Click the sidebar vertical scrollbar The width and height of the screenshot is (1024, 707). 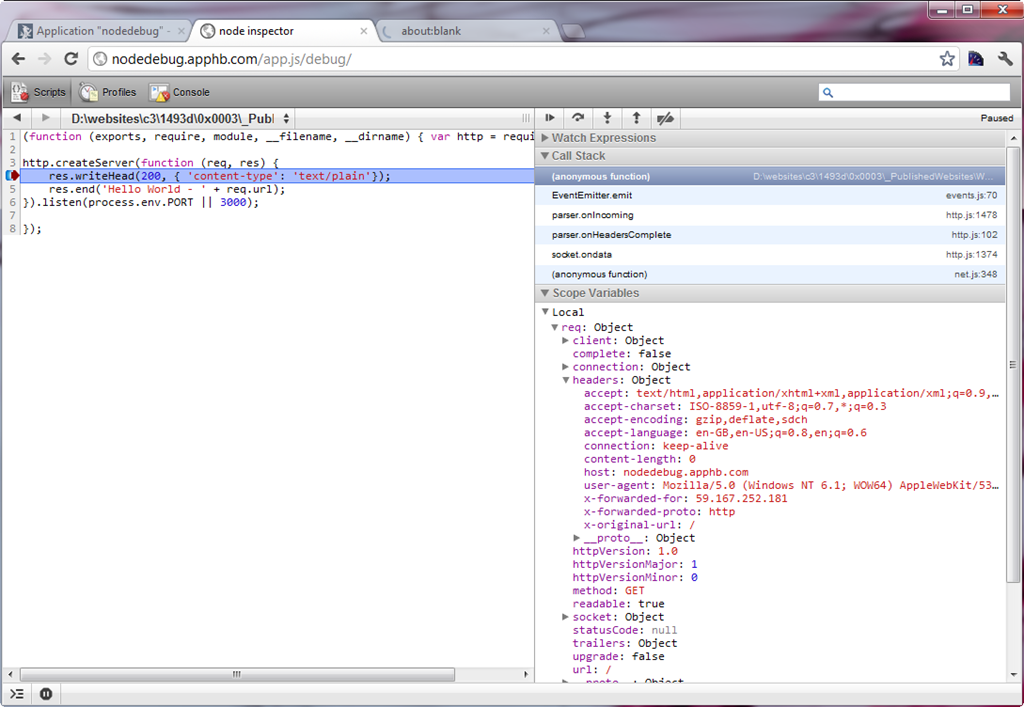1013,364
